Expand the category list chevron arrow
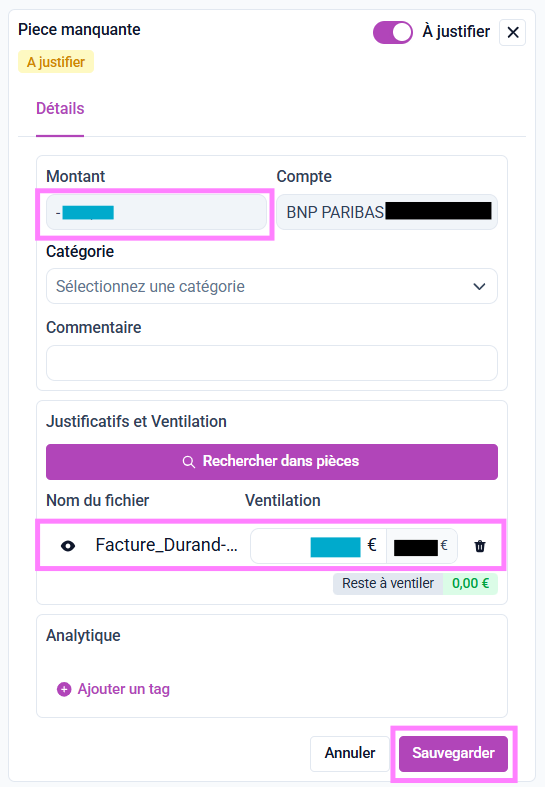The image size is (545, 787). [479, 287]
